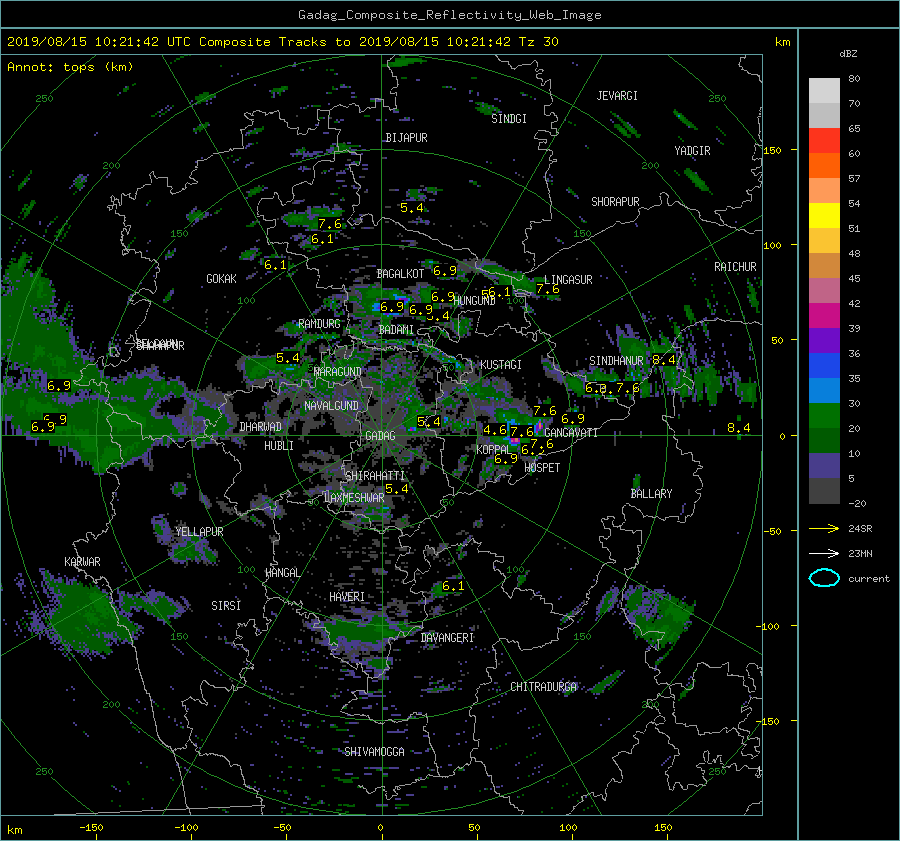Viewport: 900px width, 841px height.
Task: Pick the light blue 30 dBZ legend swatch
Action: [x=824, y=390]
